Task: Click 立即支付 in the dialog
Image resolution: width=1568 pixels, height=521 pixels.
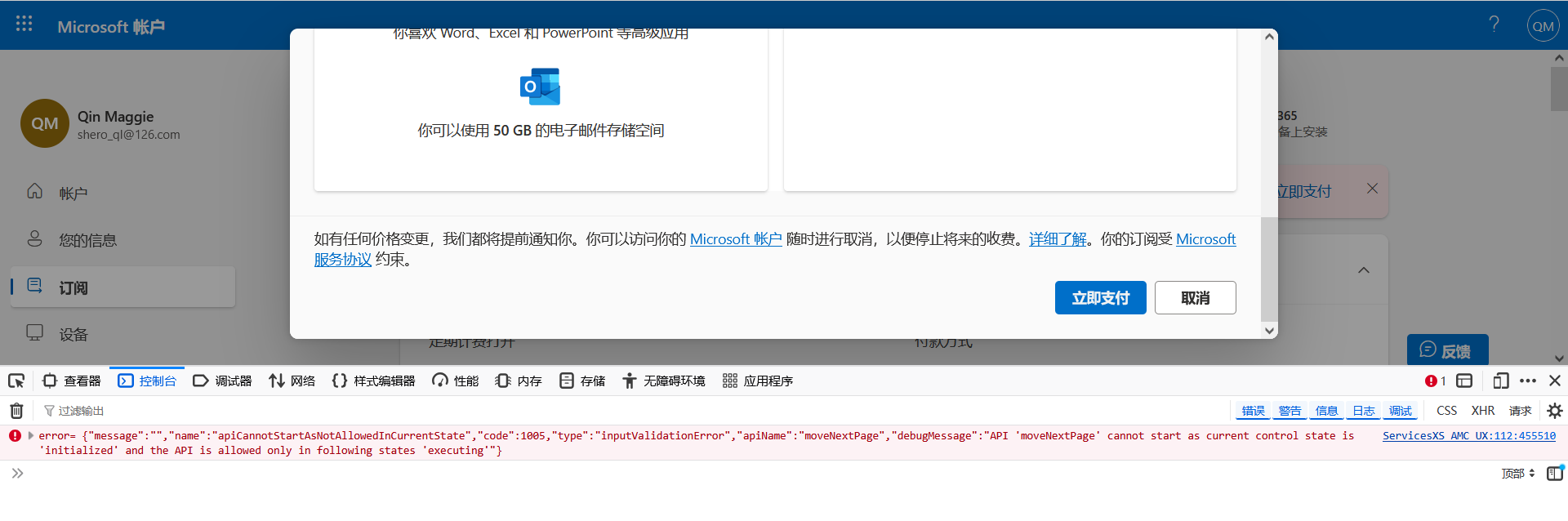Action: pyautogui.click(x=1100, y=298)
